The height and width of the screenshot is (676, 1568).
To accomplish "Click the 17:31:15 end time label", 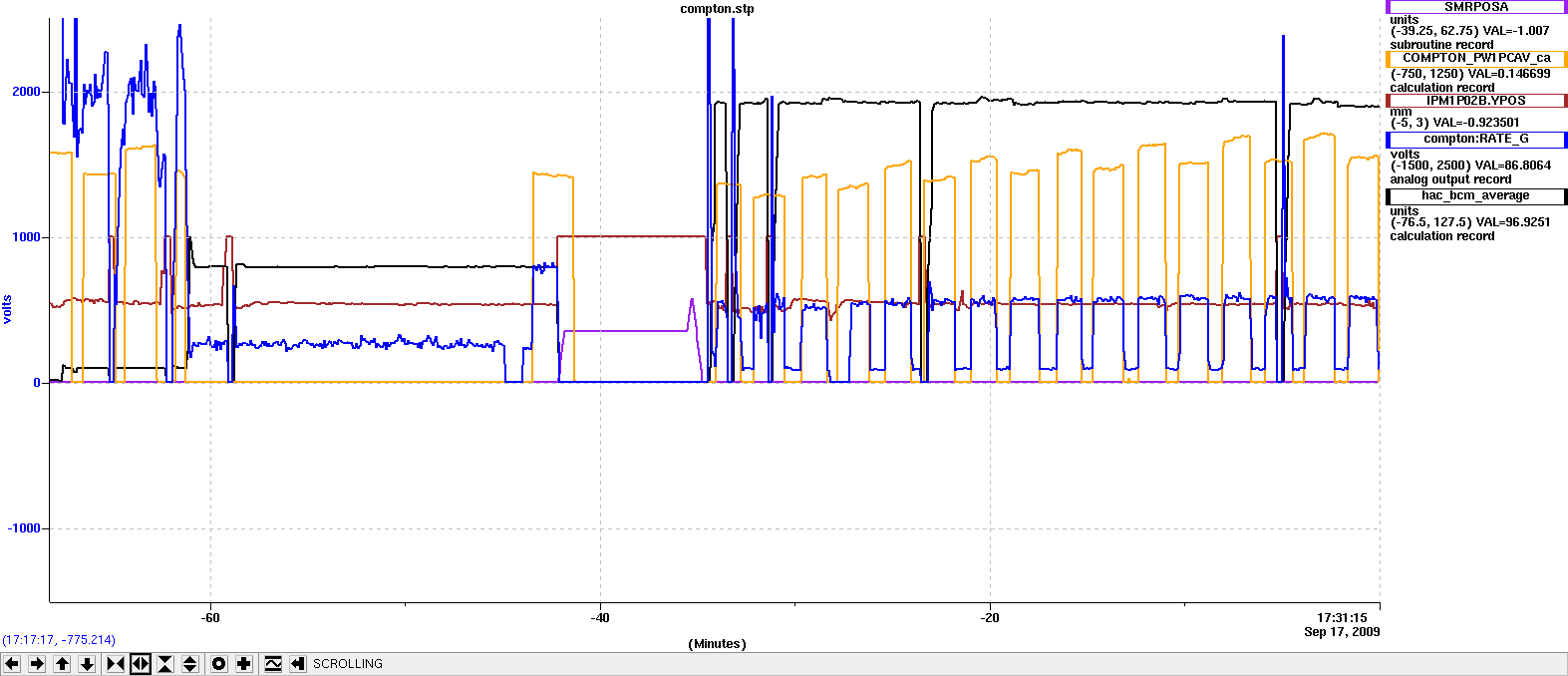I will pos(1342,618).
